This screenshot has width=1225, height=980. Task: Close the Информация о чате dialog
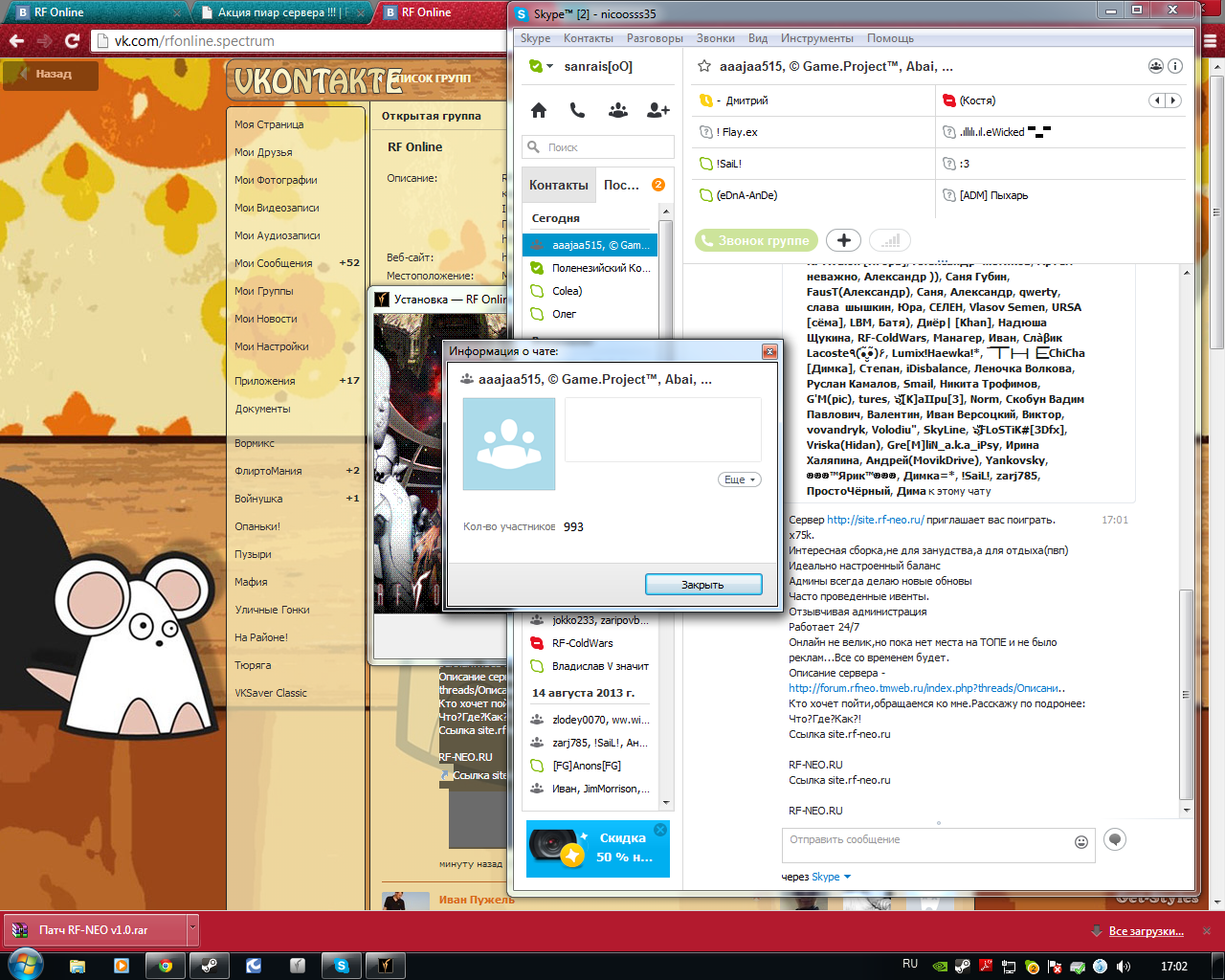pos(768,351)
